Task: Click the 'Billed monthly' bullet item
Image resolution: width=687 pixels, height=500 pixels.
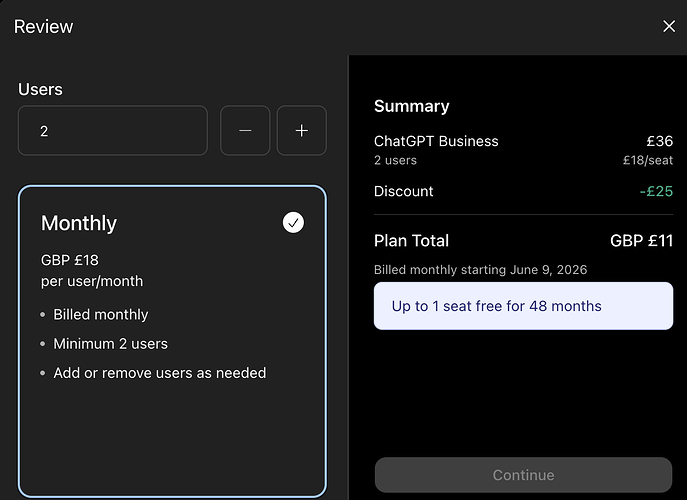Action: pyautogui.click(x=101, y=315)
